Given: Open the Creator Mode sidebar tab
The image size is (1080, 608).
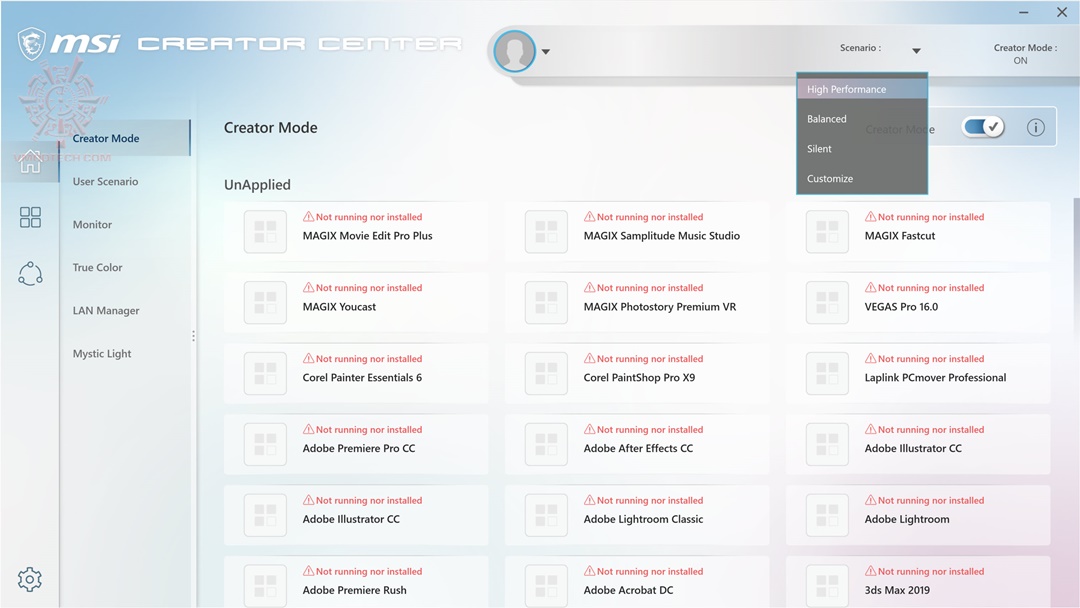Looking at the screenshot, I should point(125,138).
